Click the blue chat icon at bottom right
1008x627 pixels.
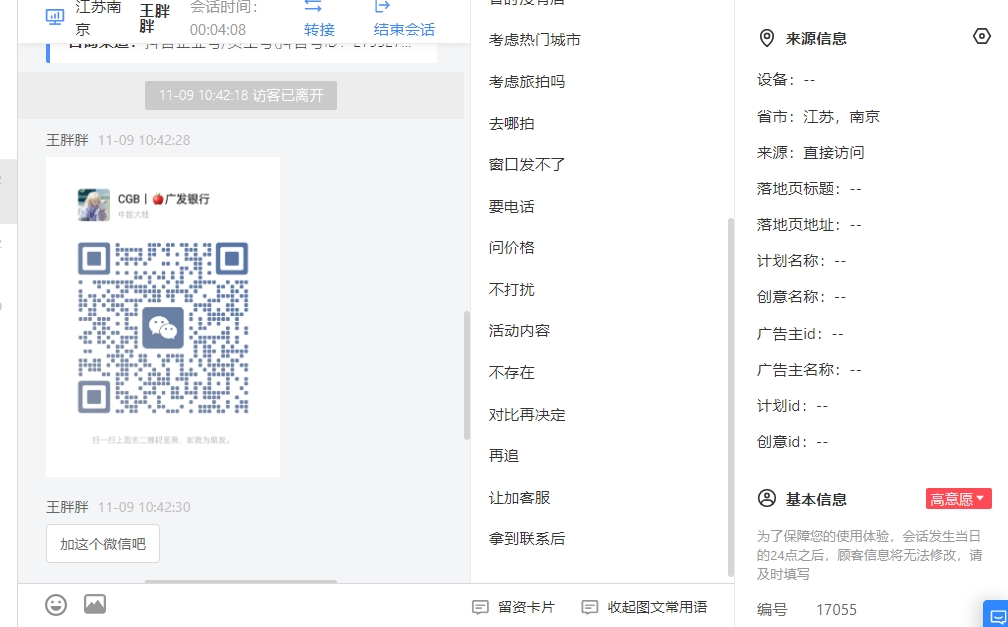997,615
